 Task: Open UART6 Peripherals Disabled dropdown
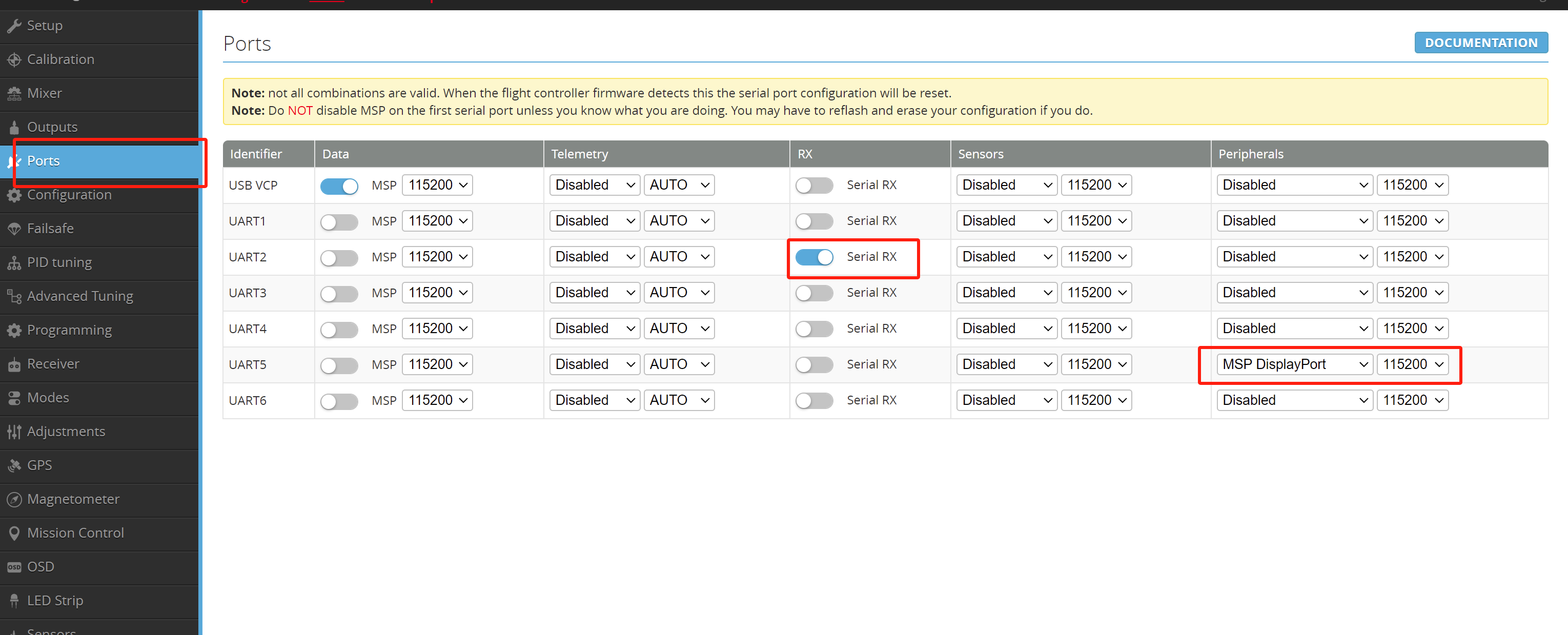(x=1294, y=400)
